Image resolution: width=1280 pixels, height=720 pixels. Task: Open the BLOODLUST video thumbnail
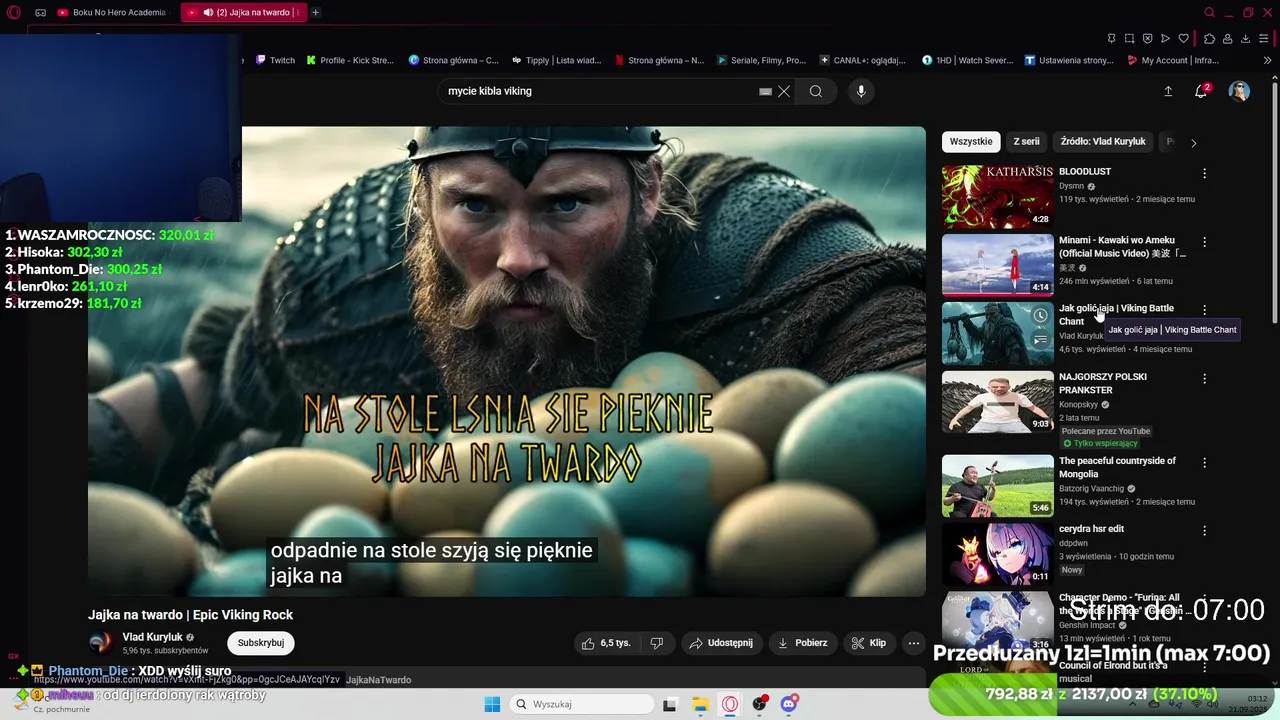pyautogui.click(x=997, y=197)
